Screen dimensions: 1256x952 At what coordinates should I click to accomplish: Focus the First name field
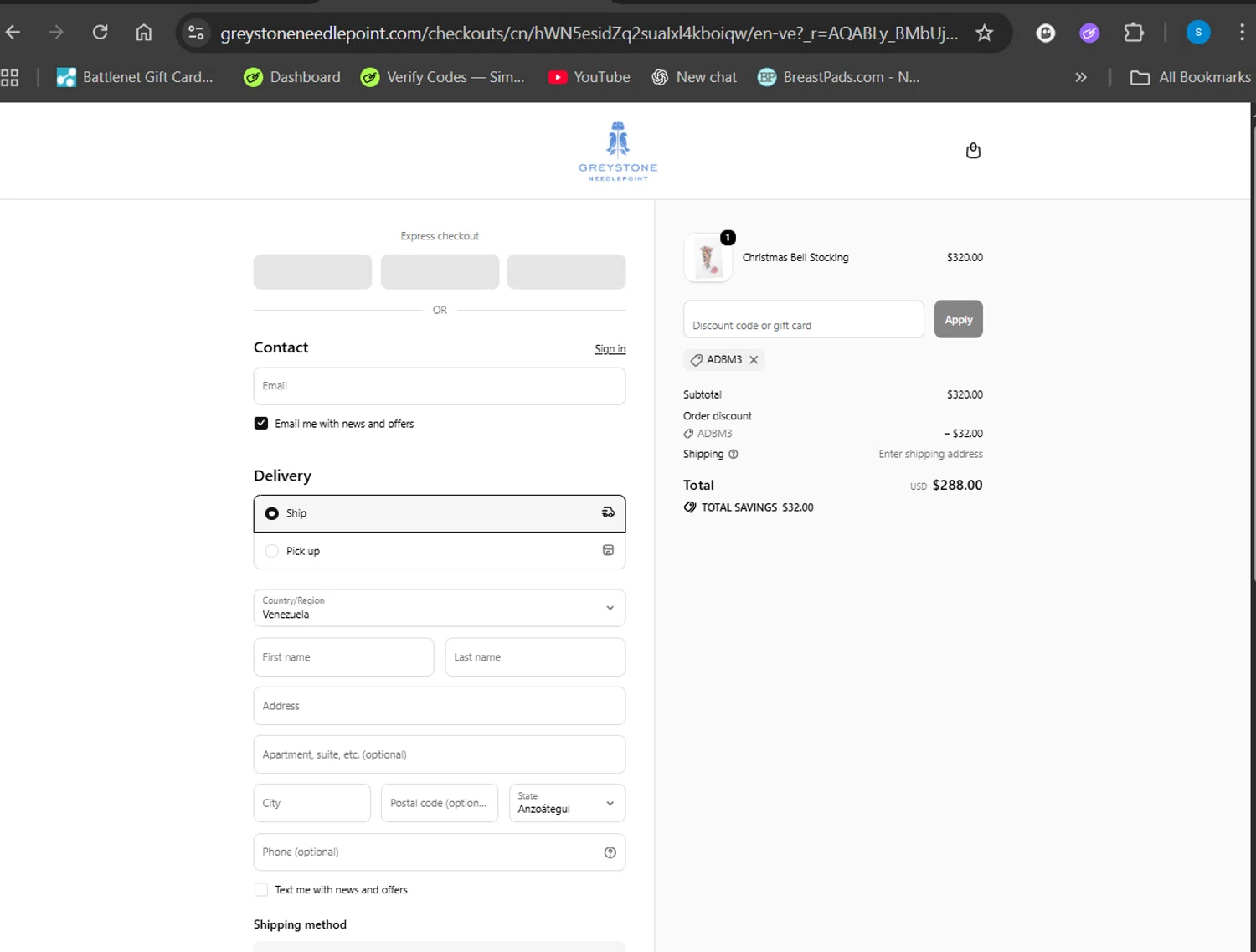[343, 657]
